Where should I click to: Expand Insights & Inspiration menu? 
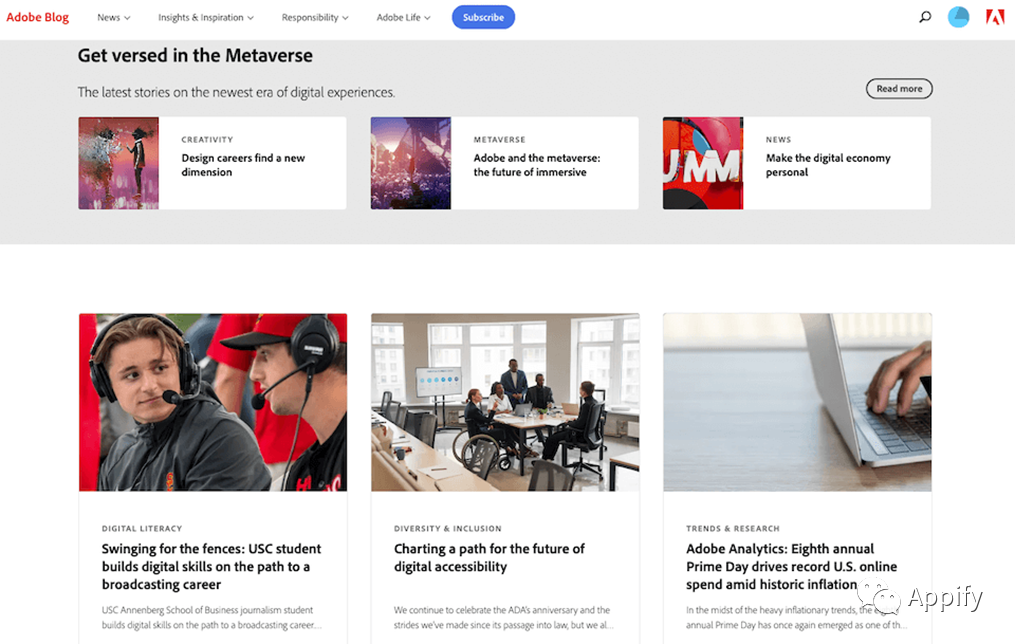[206, 17]
